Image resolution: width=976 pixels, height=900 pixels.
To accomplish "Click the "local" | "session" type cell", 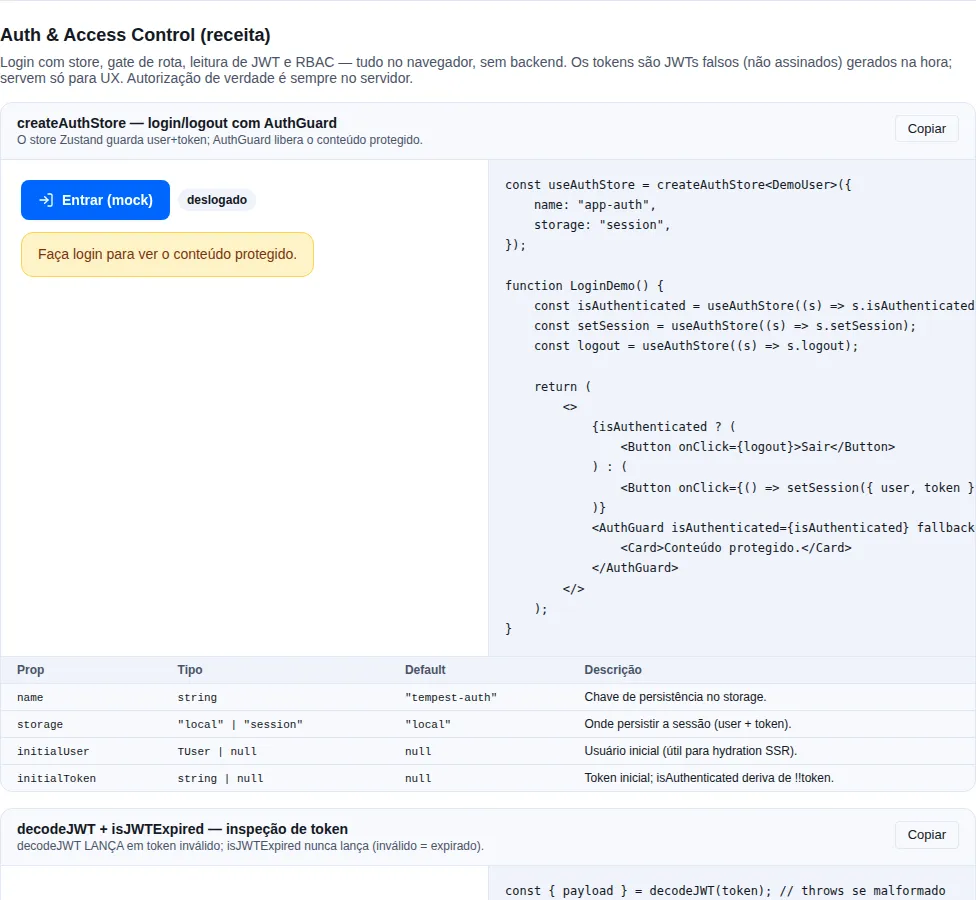I will pyautogui.click(x=240, y=724).
